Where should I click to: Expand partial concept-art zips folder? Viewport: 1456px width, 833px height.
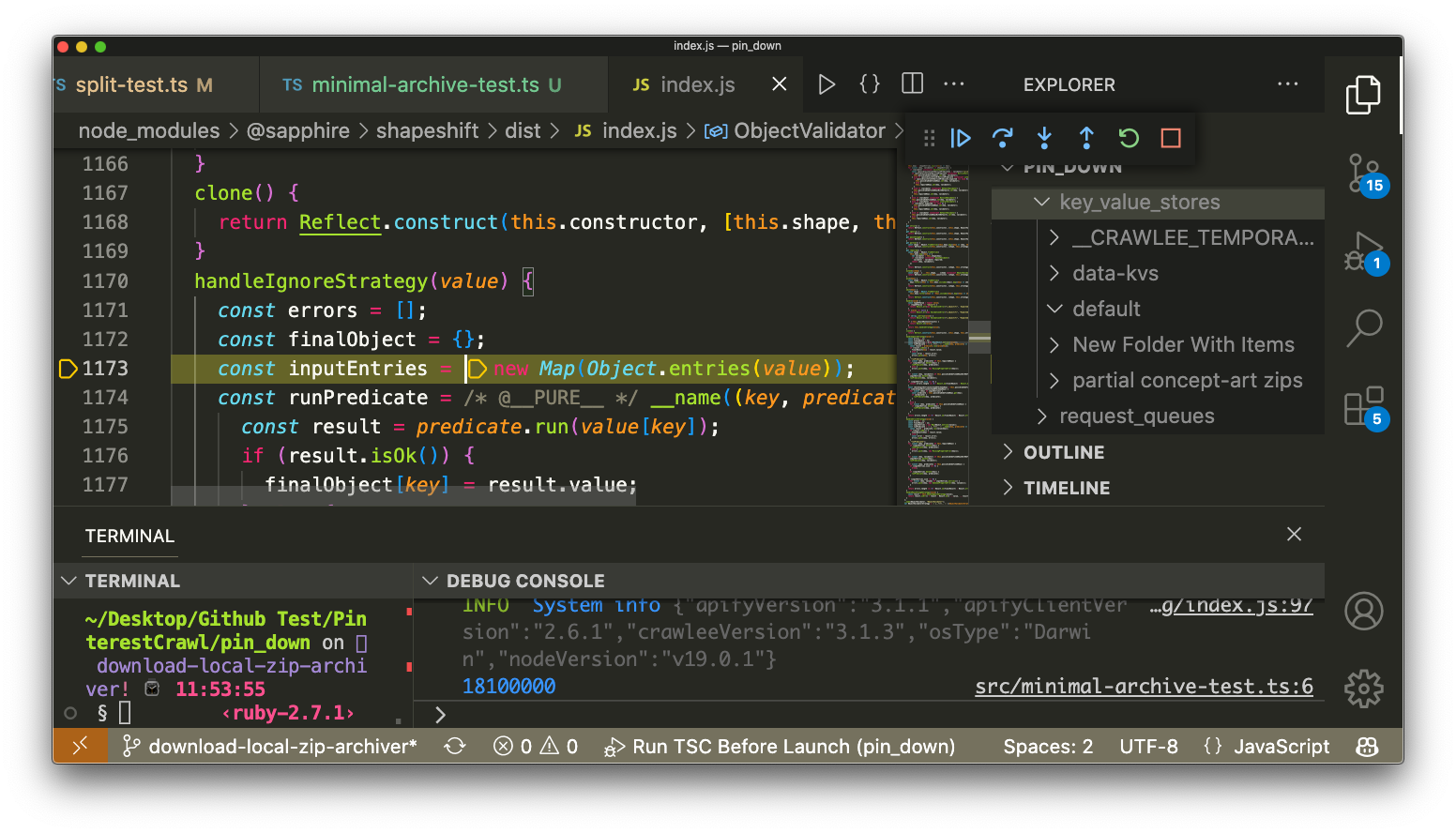1158,380
